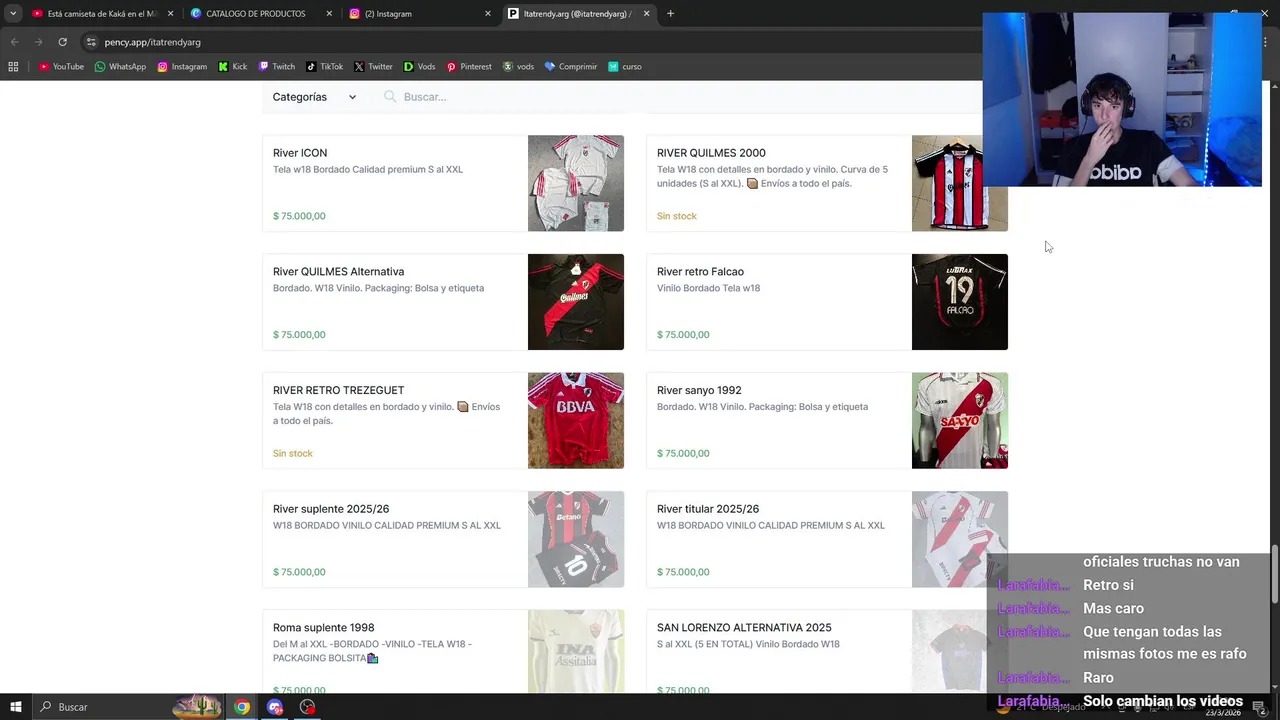Click the River ICON $ 75.000,00 price
The width and height of the screenshot is (1280, 720).
click(x=299, y=216)
